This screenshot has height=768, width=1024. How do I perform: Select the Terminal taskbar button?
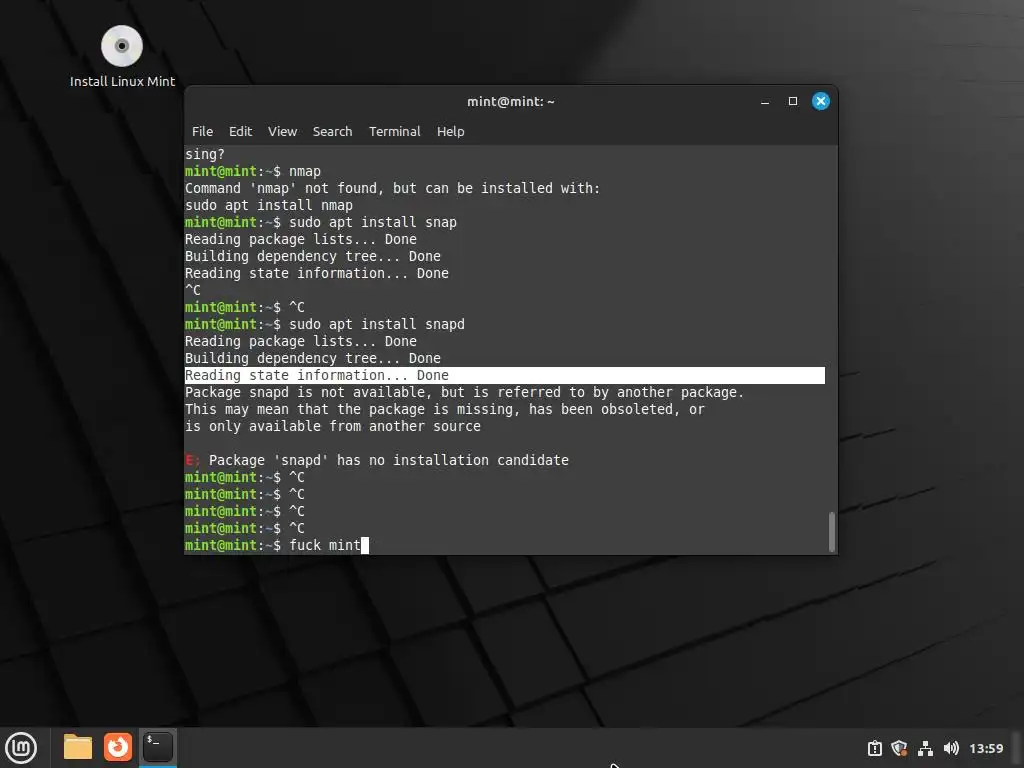point(158,747)
